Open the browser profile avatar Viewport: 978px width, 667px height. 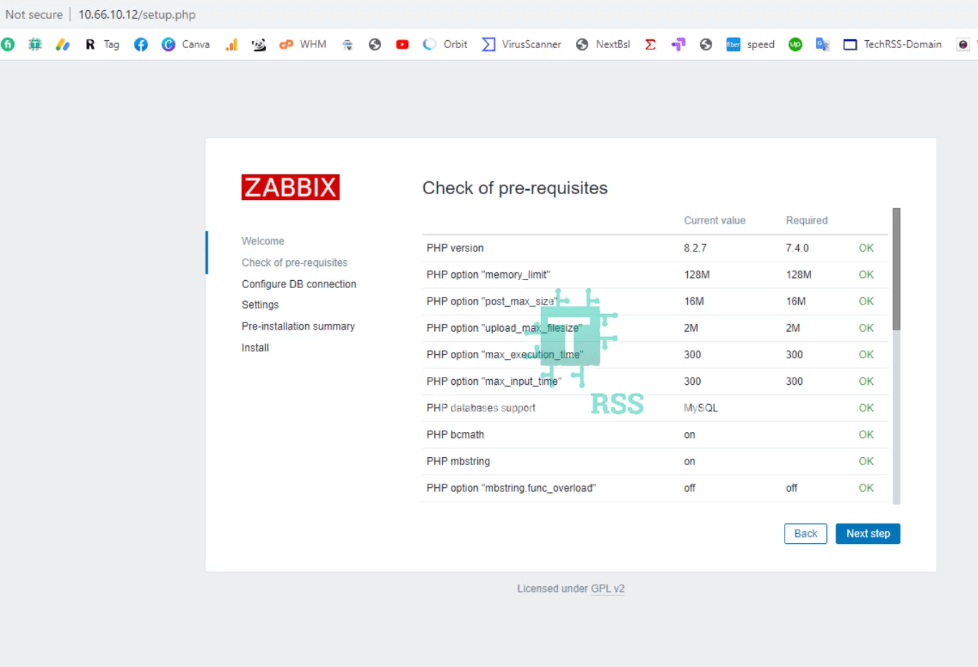[x=963, y=44]
